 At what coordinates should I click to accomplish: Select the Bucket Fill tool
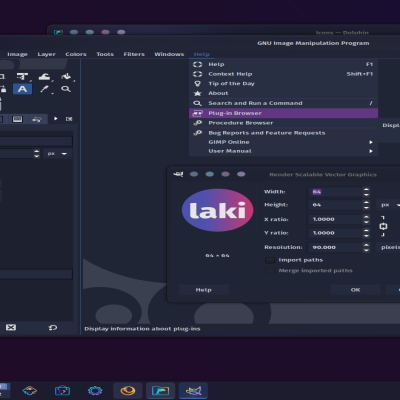pos(67,77)
